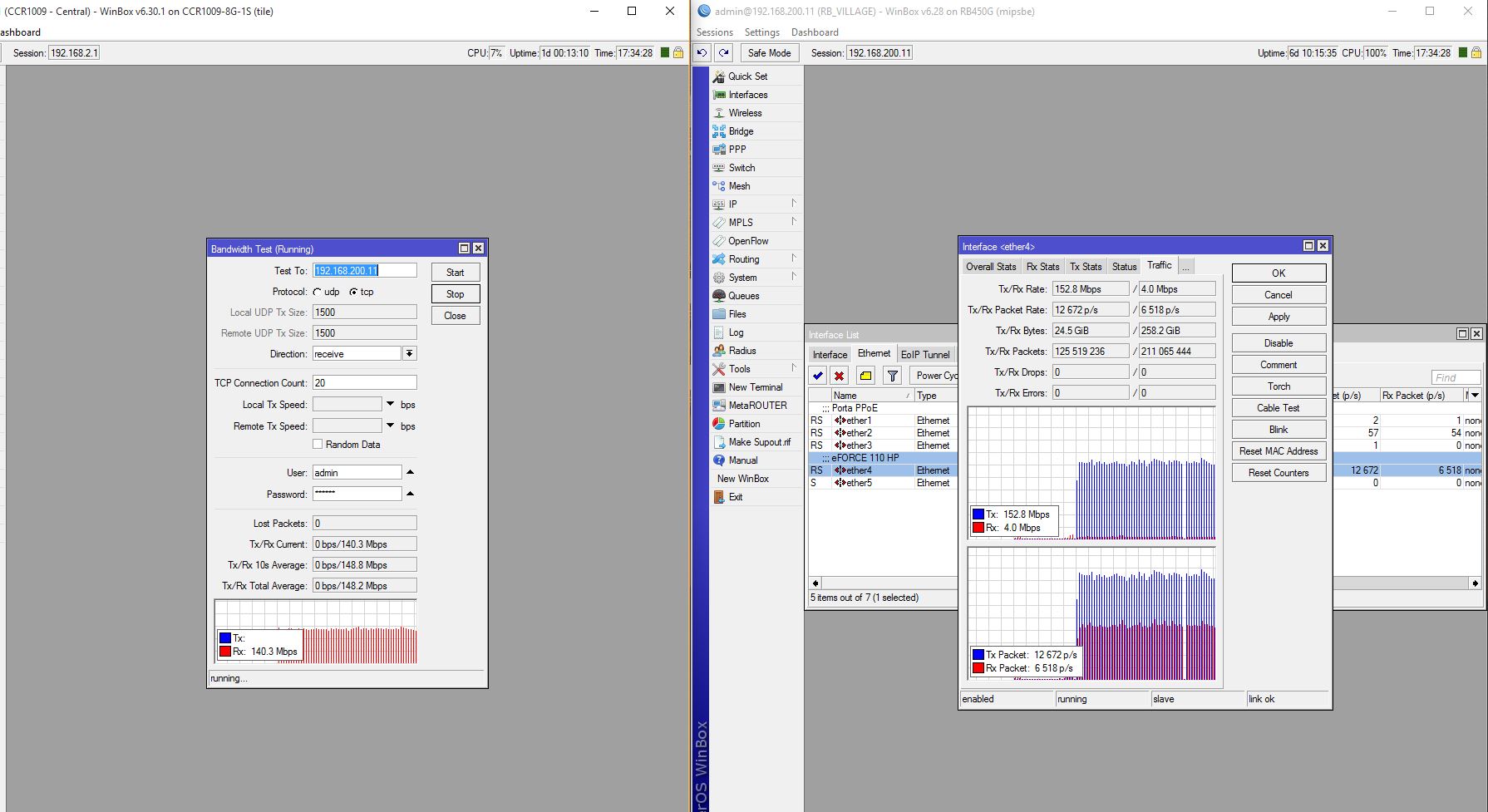Click the redo arrow icon in toolbar
Image resolution: width=1488 pixels, height=812 pixels.
tap(724, 52)
